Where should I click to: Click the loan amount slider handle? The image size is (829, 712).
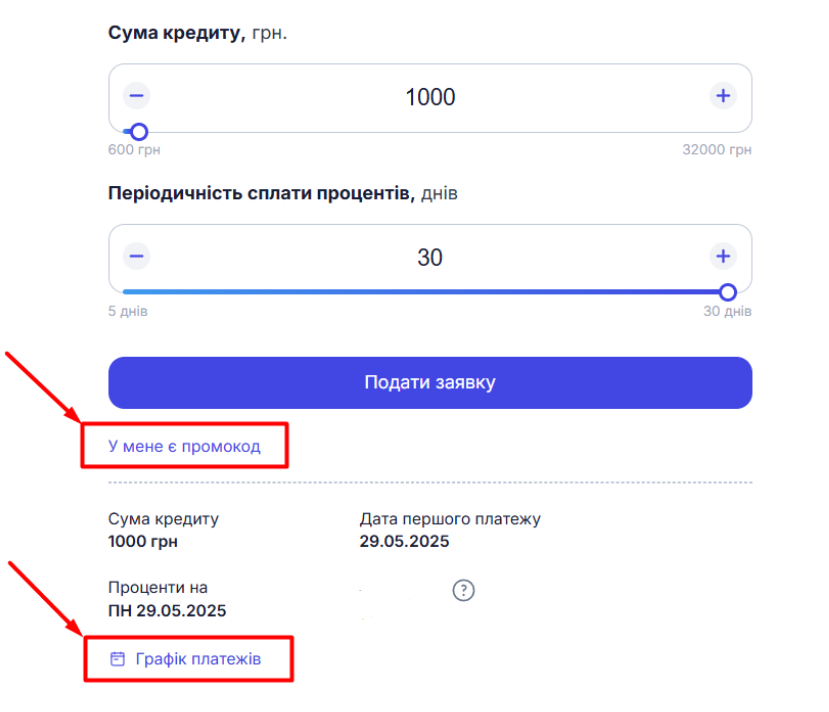[x=139, y=132]
